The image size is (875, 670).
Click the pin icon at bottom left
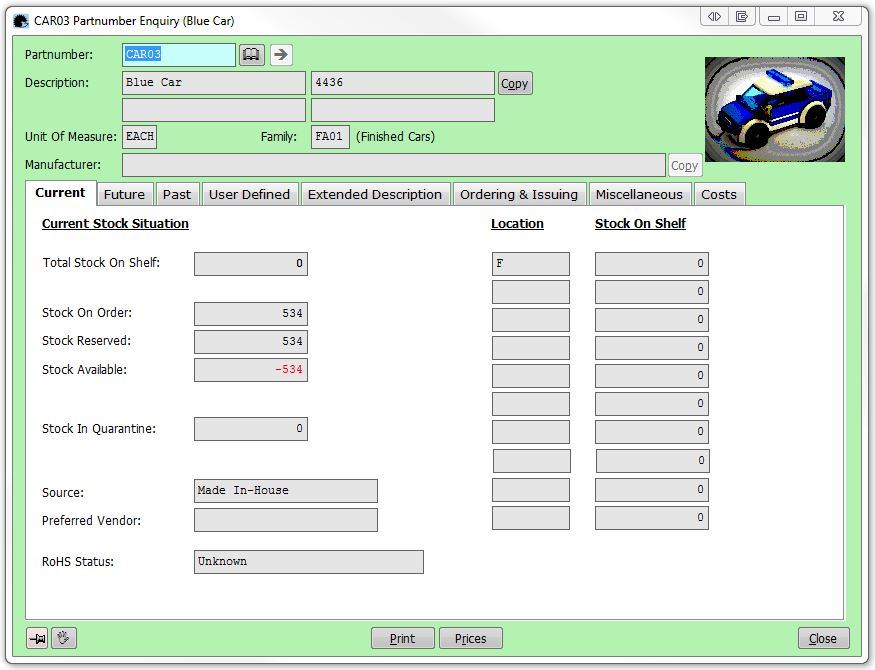[37, 638]
